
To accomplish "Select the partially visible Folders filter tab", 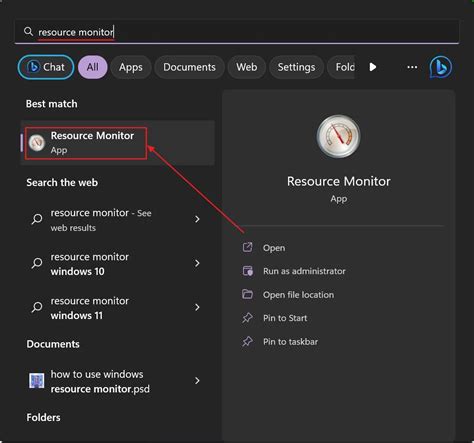I will (341, 67).
